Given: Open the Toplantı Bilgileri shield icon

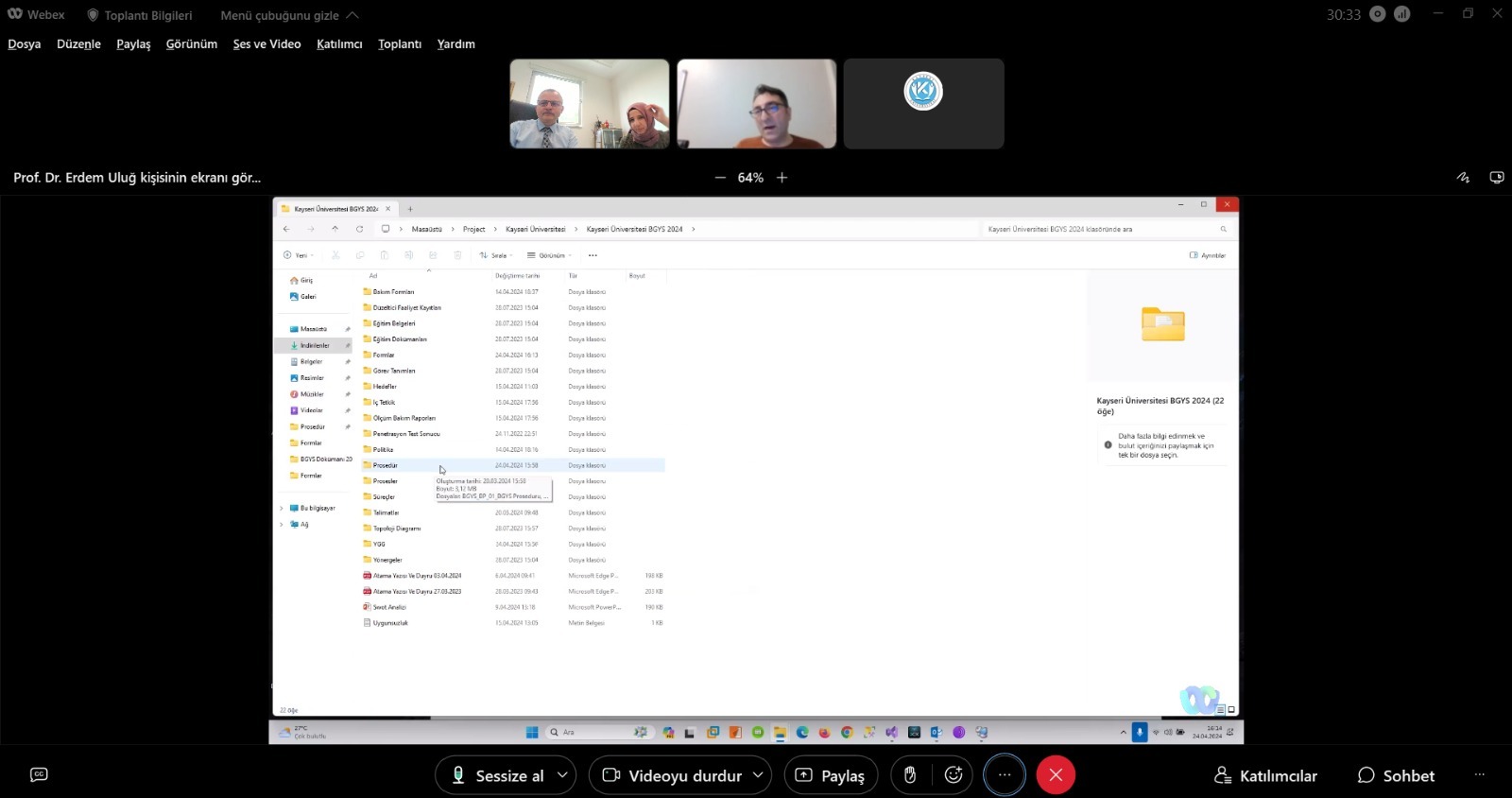Looking at the screenshot, I should (x=93, y=15).
